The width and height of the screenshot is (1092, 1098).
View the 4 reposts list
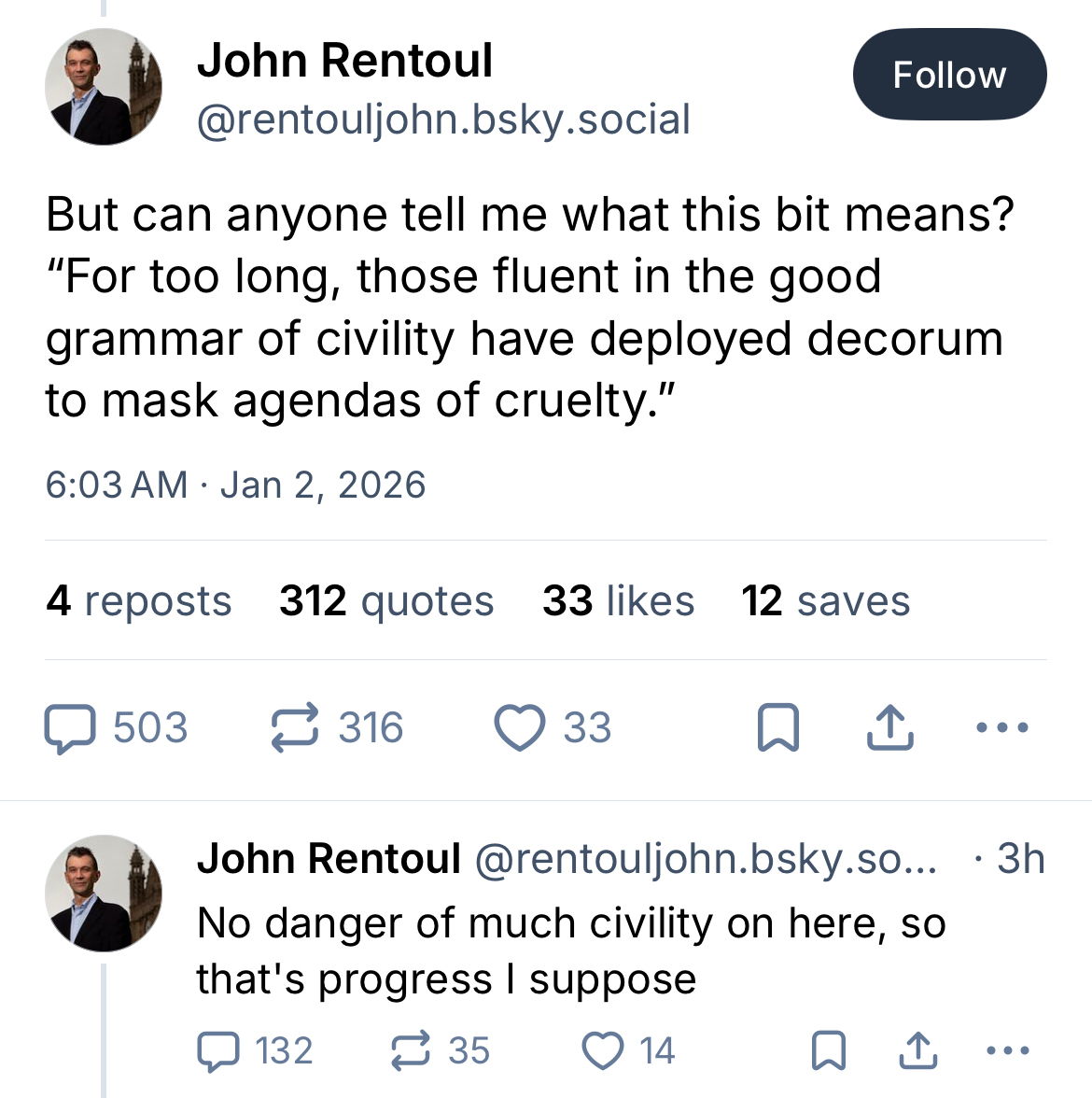pos(139,601)
